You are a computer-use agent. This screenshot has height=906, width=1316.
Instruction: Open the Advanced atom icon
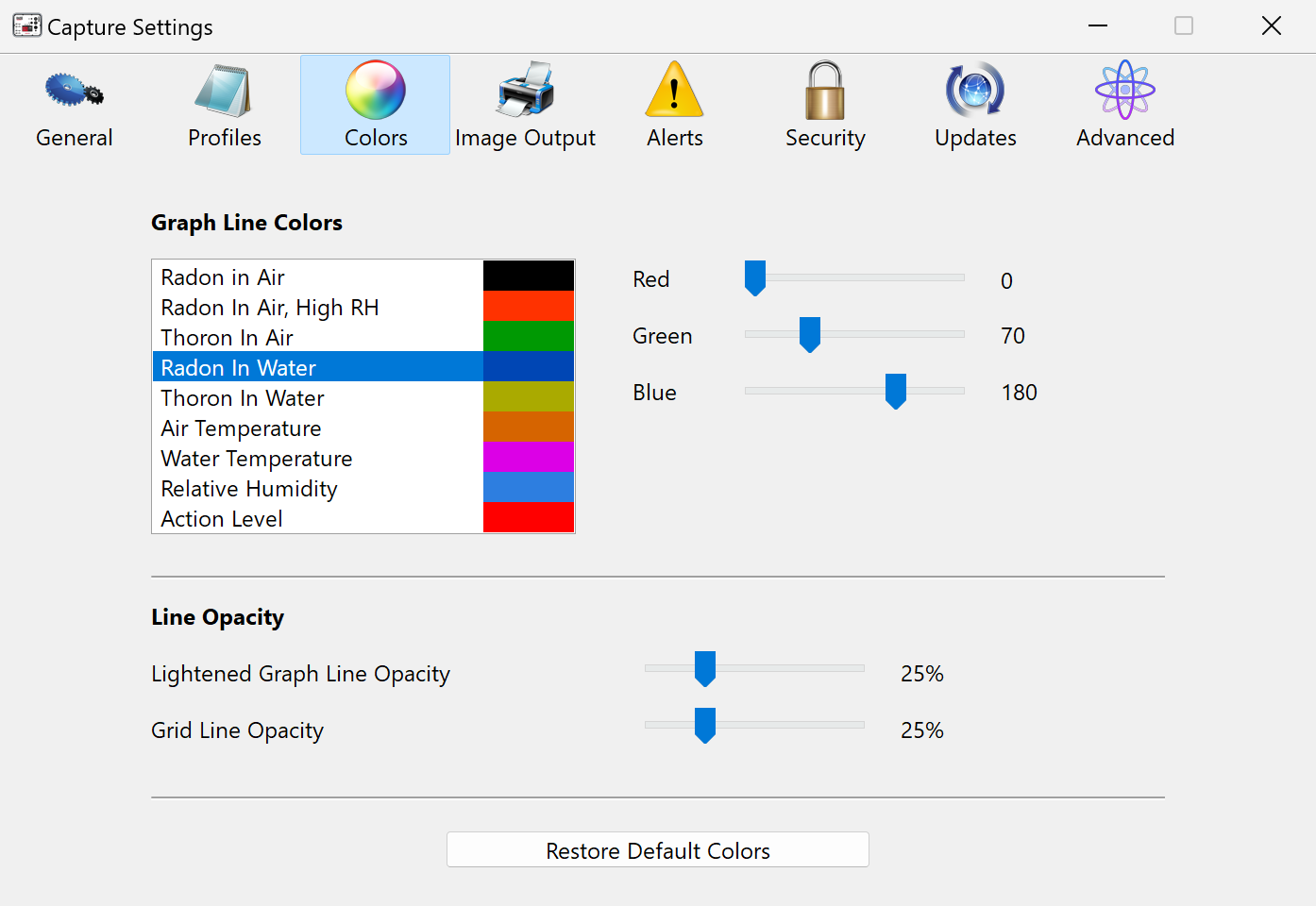click(1124, 92)
